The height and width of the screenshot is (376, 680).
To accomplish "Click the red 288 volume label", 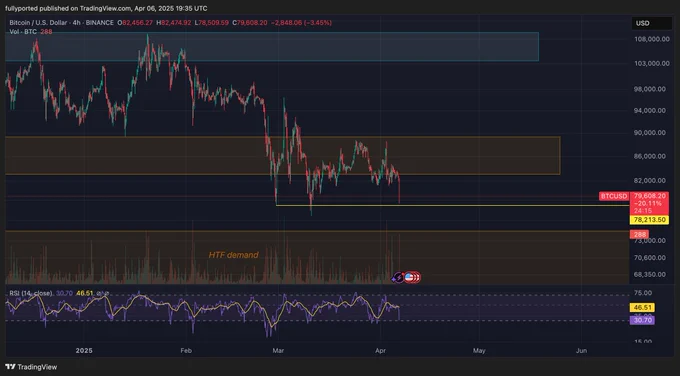I will (640, 235).
